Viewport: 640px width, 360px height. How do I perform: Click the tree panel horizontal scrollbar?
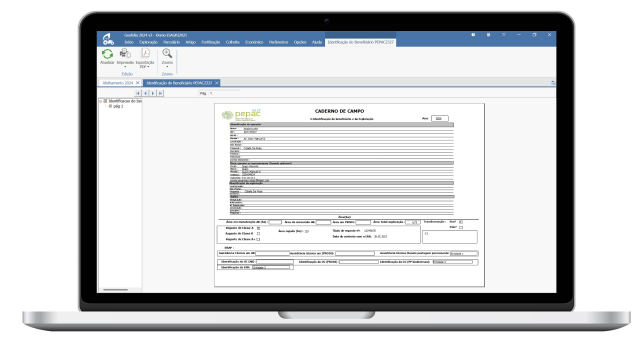(x=116, y=290)
